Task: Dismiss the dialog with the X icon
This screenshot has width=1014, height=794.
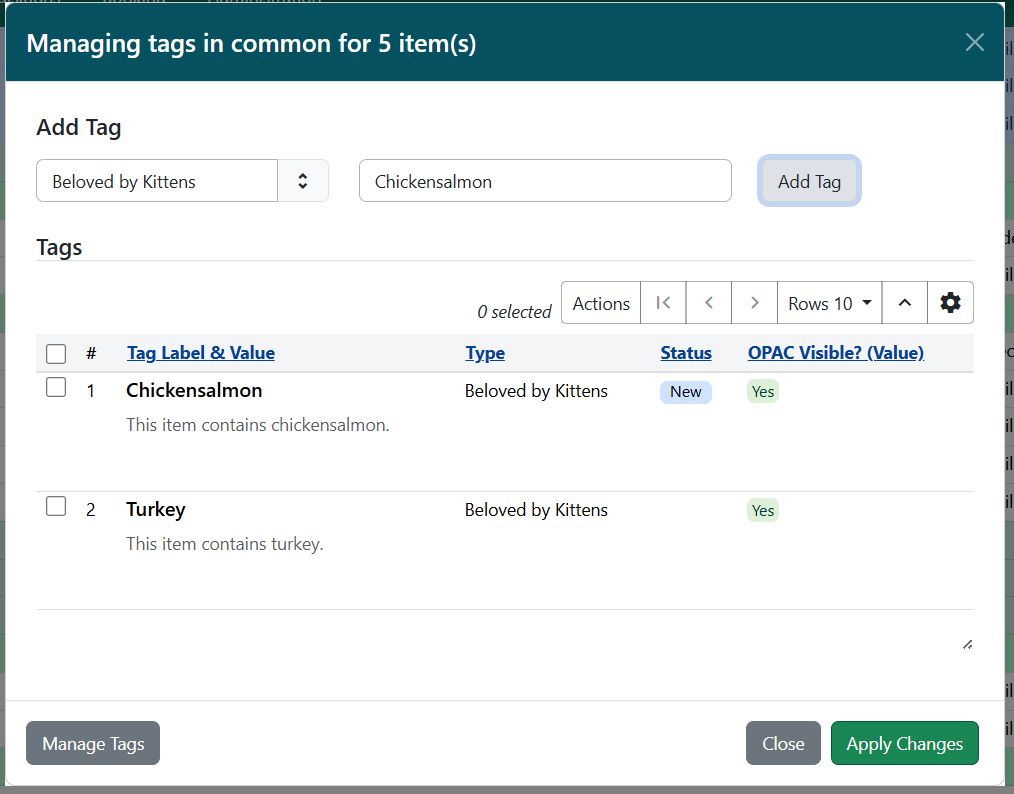Action: pos(974,42)
